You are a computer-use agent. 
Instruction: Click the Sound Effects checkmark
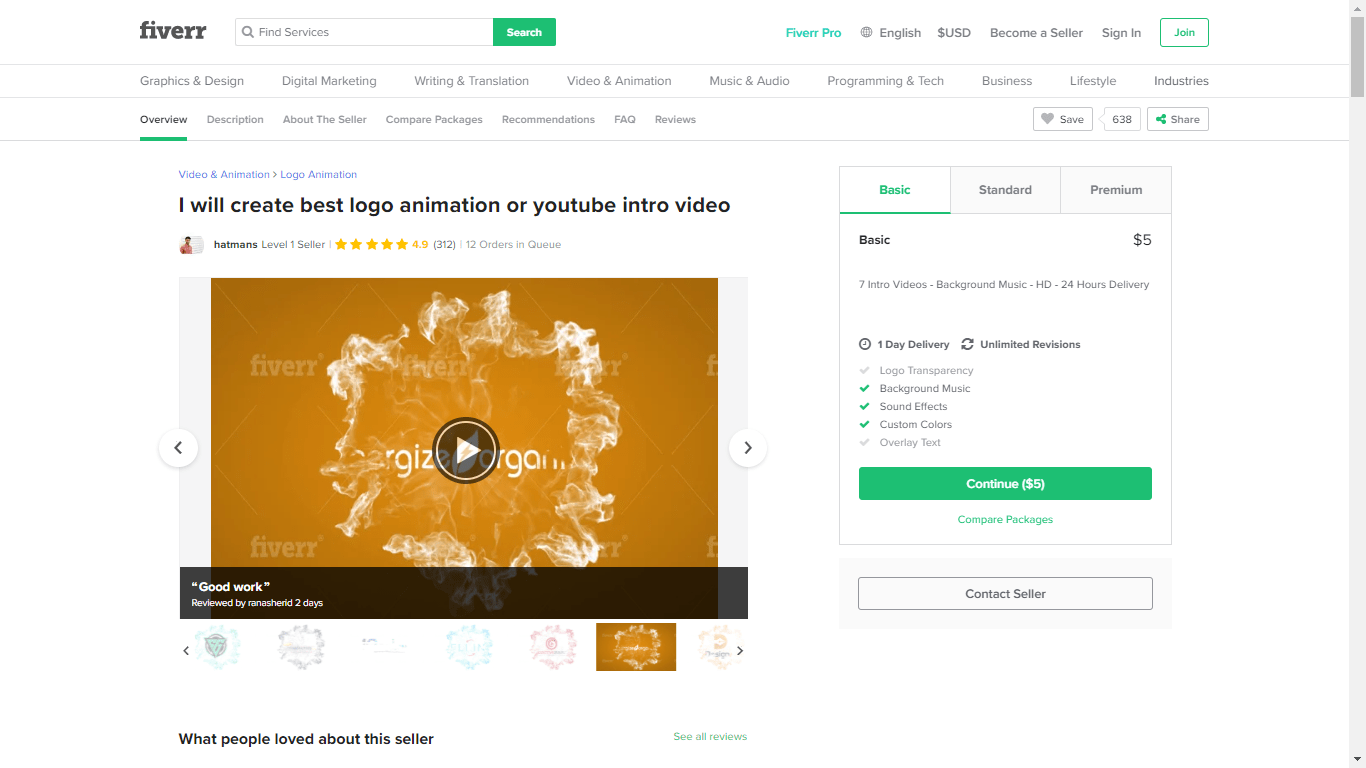click(865, 406)
